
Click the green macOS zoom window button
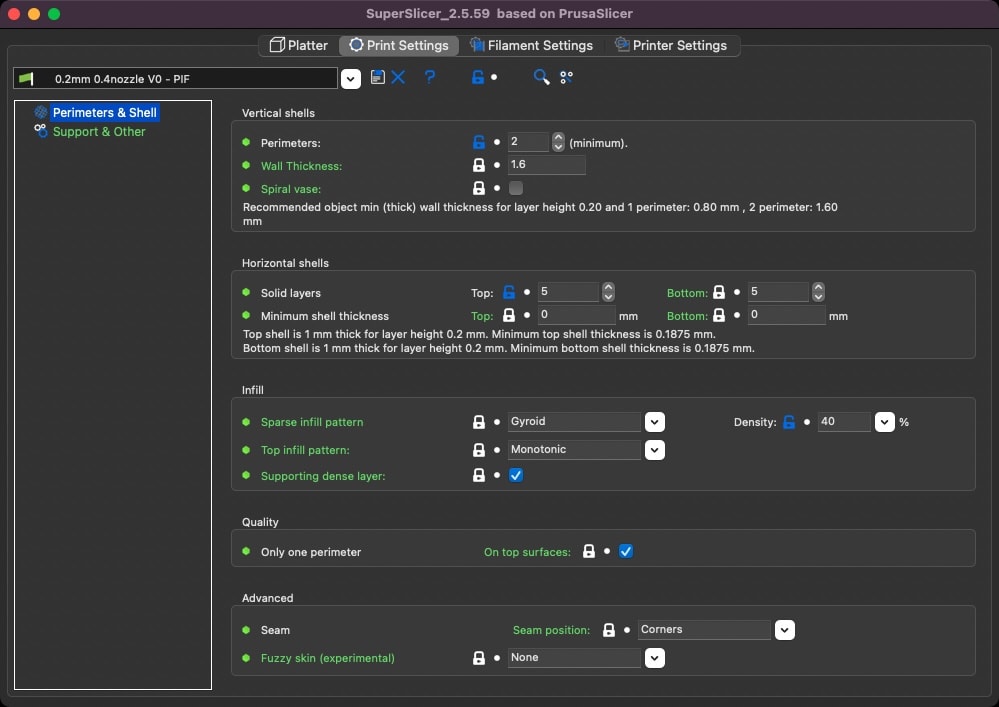pos(54,13)
